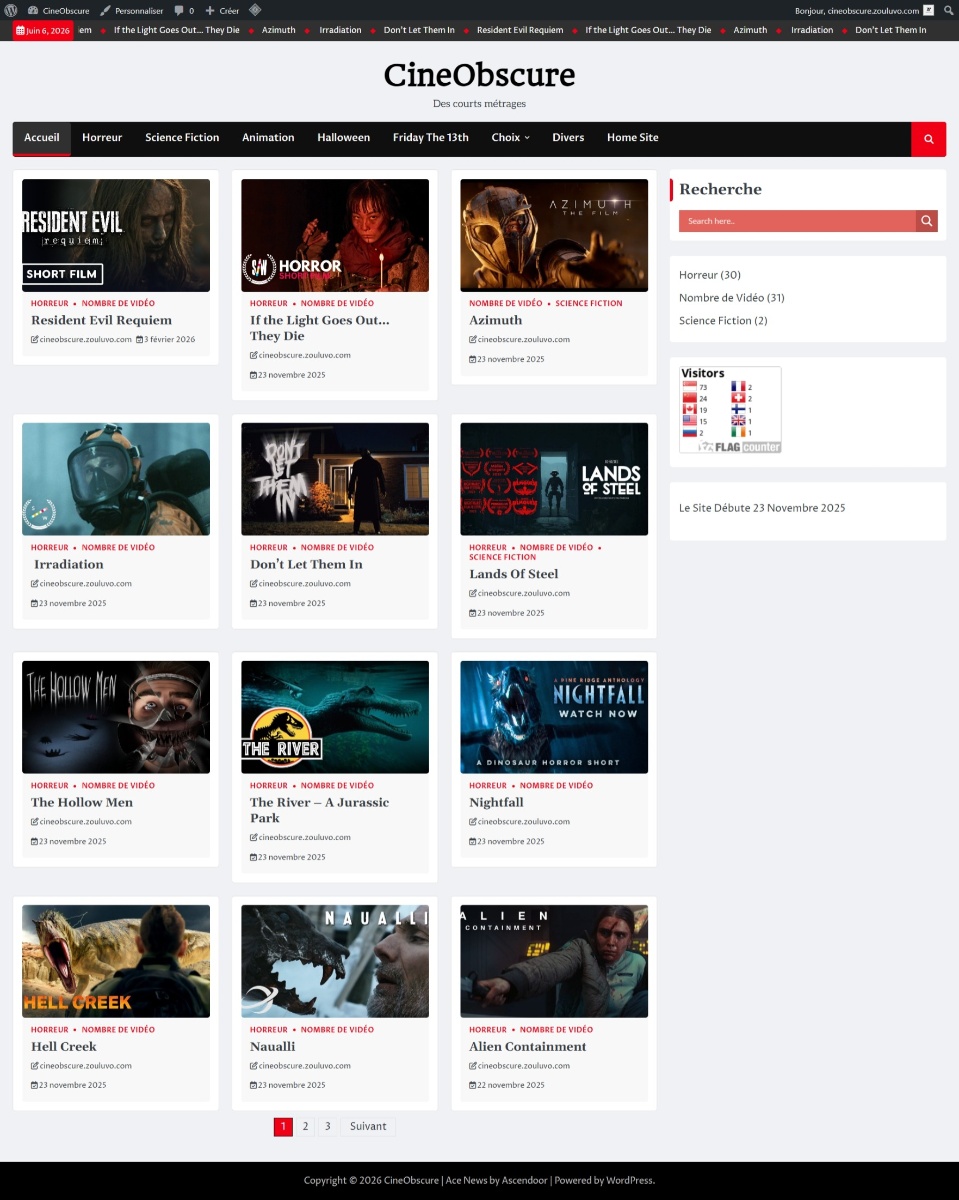
Task: Click the Don't Let Them In post title
Action: pyautogui.click(x=306, y=565)
